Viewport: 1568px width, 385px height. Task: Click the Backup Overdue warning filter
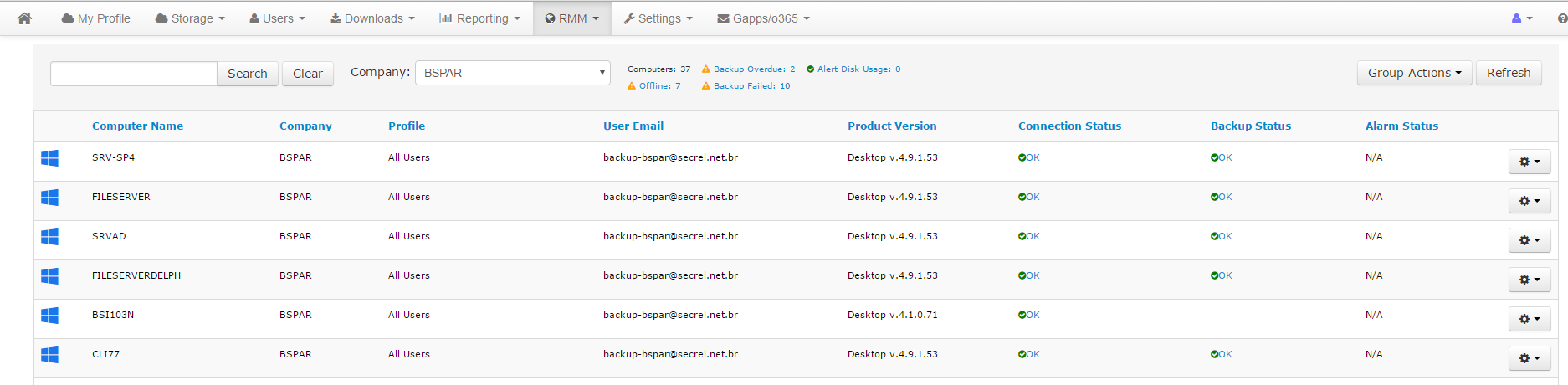[748, 69]
